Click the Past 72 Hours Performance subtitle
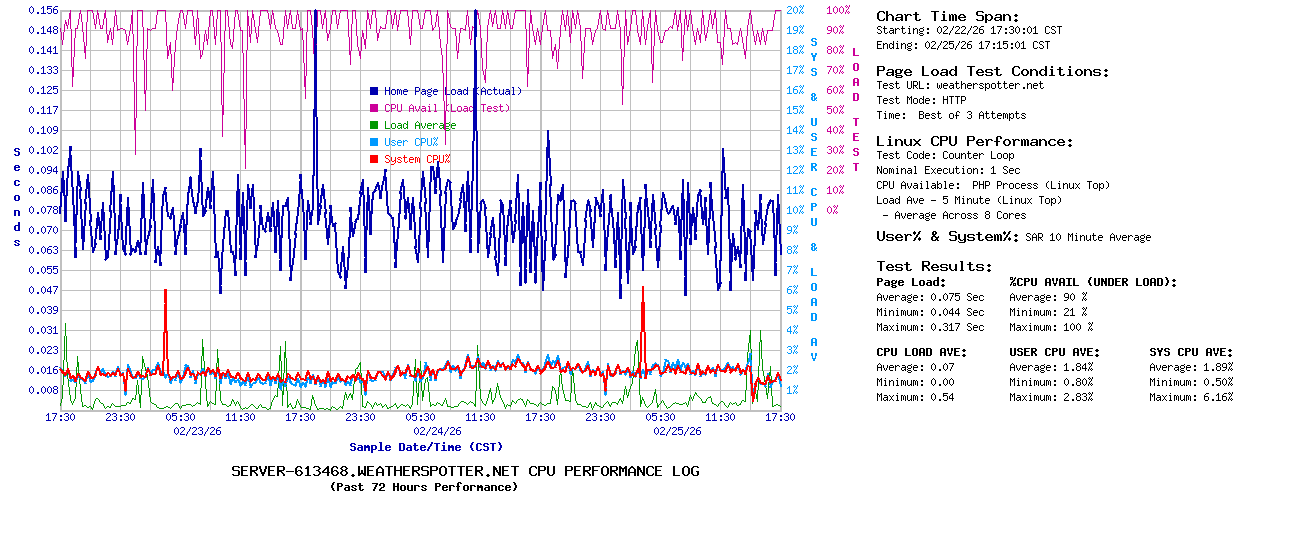This screenshot has height=550, width=1300. click(424, 487)
